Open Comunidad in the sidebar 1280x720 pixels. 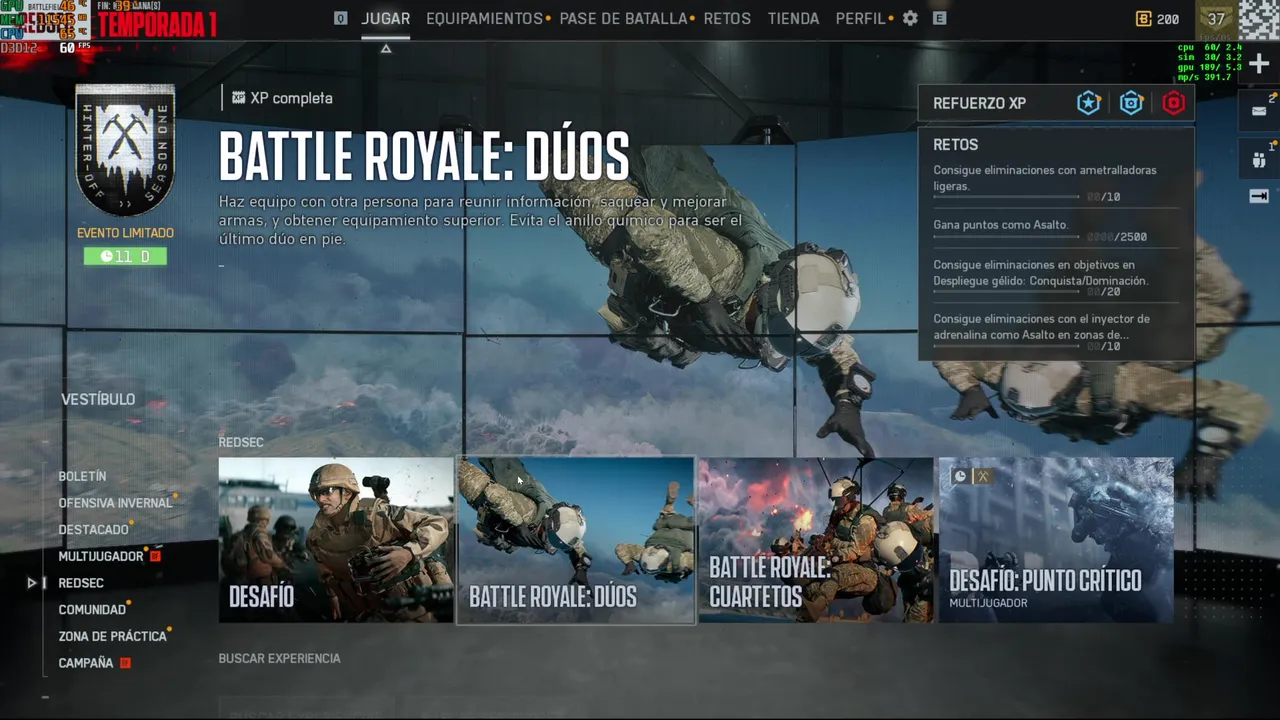pos(92,610)
